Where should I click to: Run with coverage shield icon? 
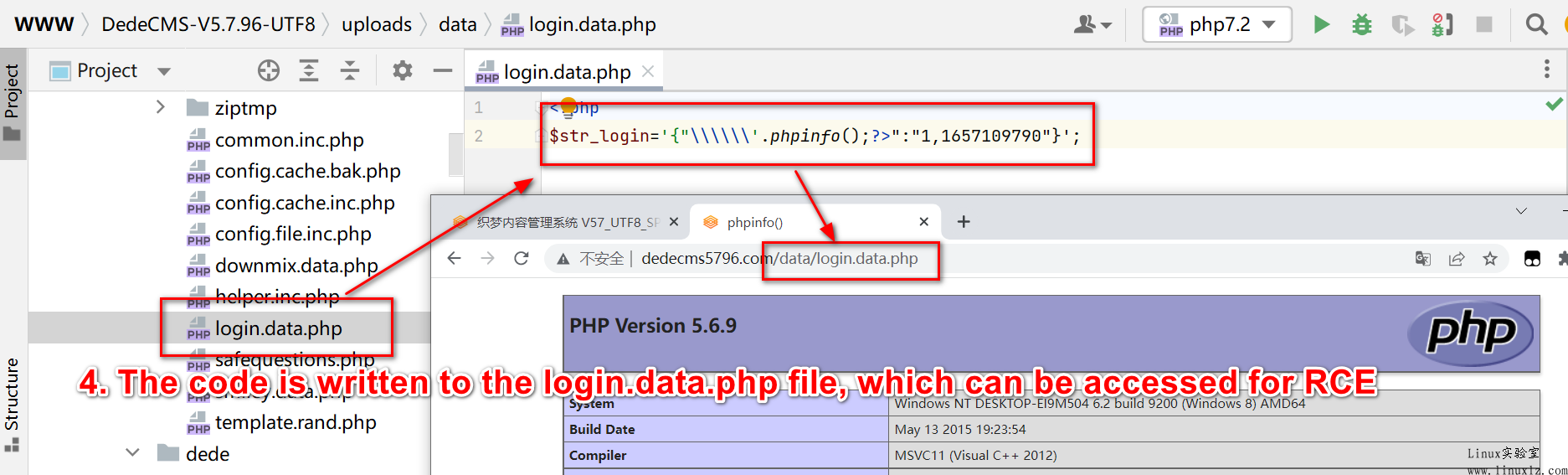[1402, 25]
